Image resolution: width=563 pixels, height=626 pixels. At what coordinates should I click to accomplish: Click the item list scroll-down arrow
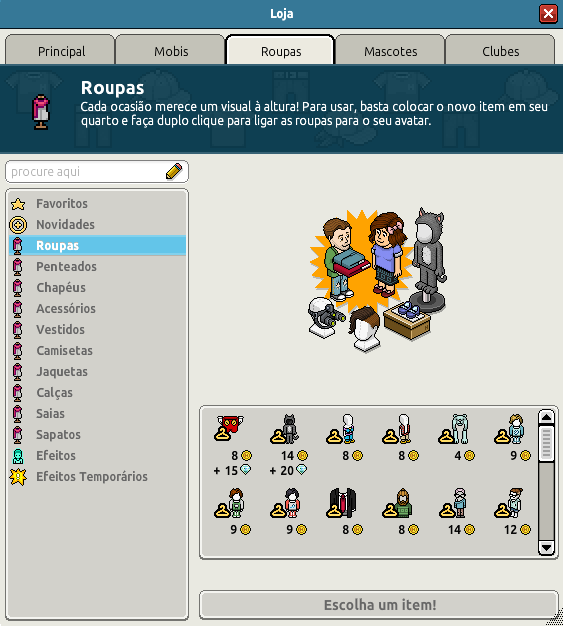(x=546, y=547)
